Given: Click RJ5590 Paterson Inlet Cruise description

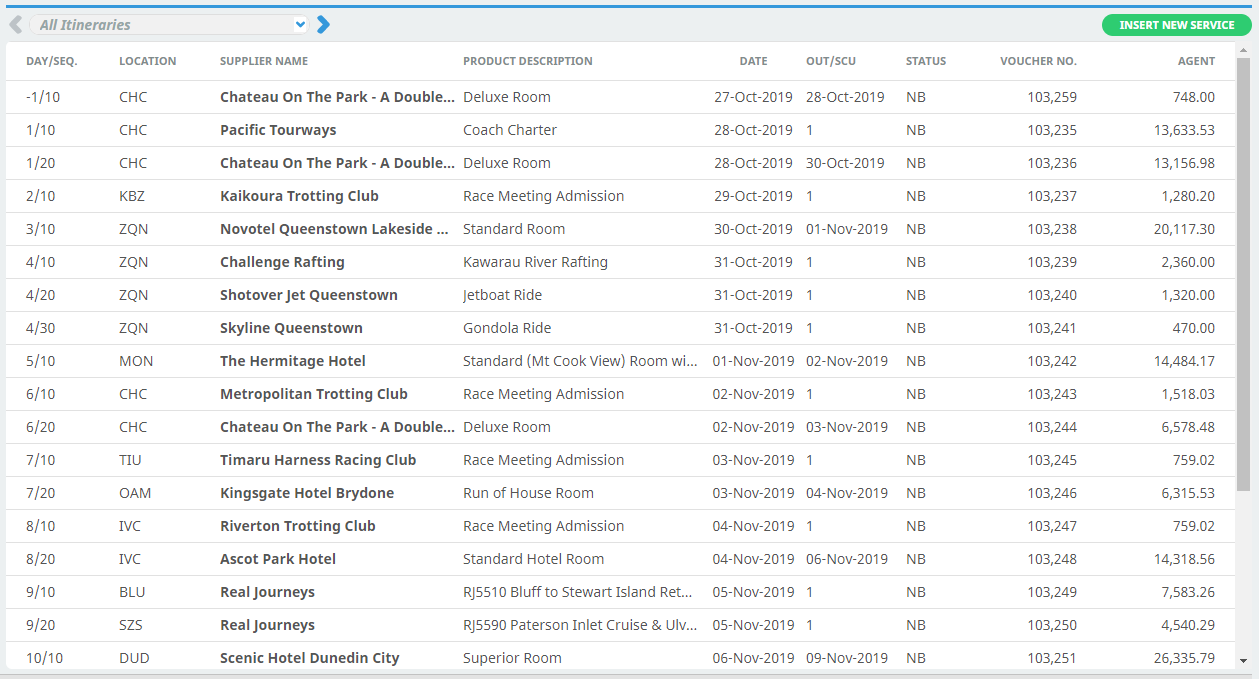Looking at the screenshot, I should (x=580, y=625).
